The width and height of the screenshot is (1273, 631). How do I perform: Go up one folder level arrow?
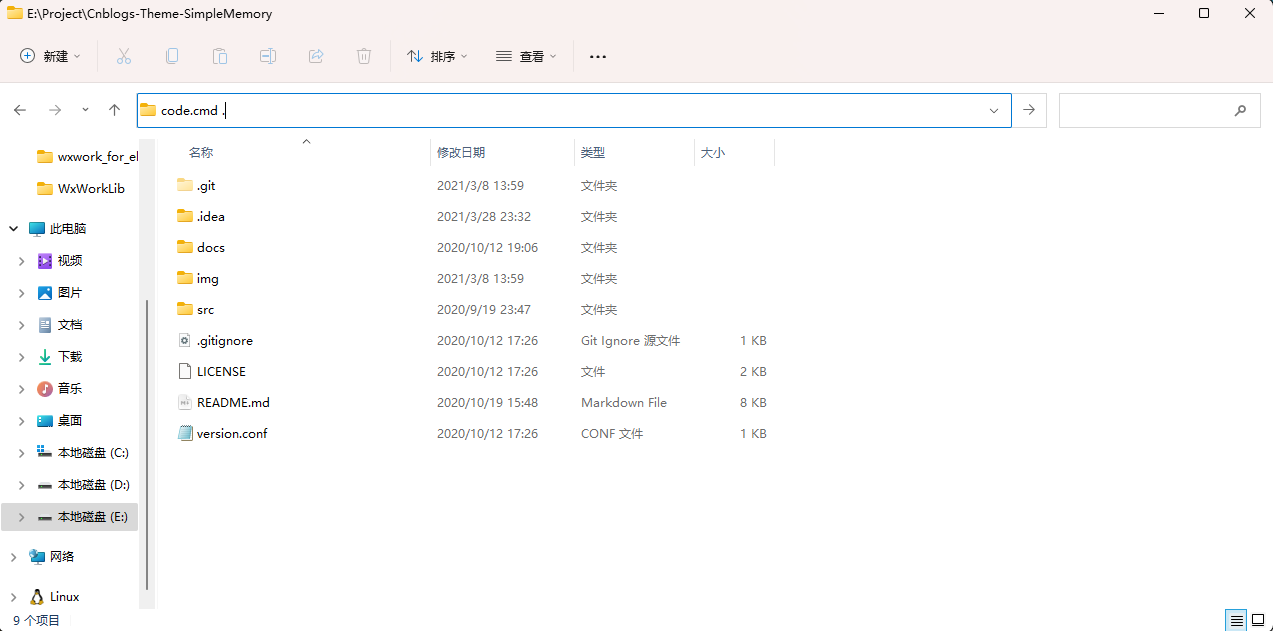114,110
